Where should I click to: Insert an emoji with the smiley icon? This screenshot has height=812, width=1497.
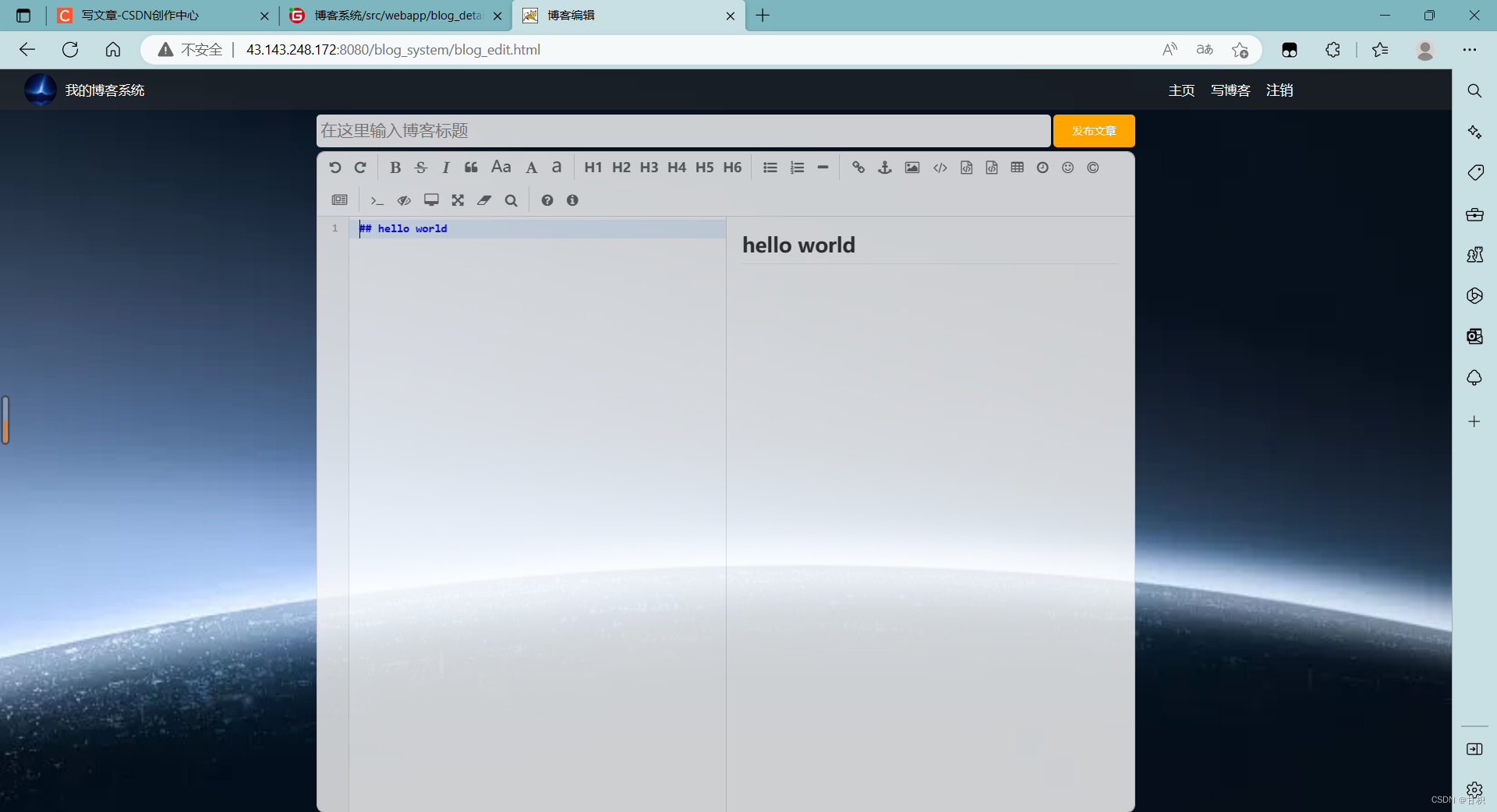1067,168
